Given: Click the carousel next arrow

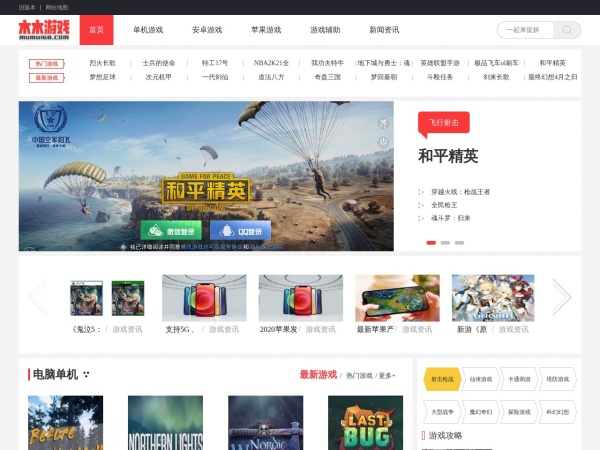Looking at the screenshot, I should [561, 297].
